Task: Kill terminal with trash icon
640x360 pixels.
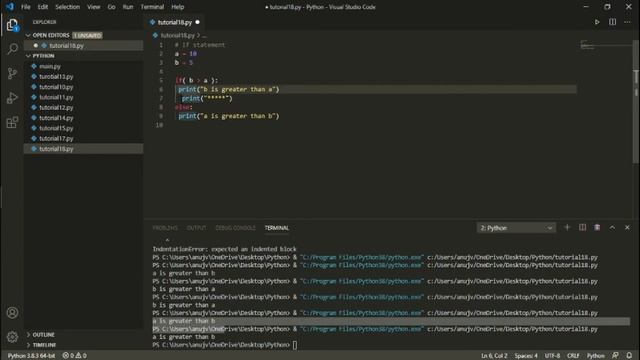Action: (x=597, y=227)
